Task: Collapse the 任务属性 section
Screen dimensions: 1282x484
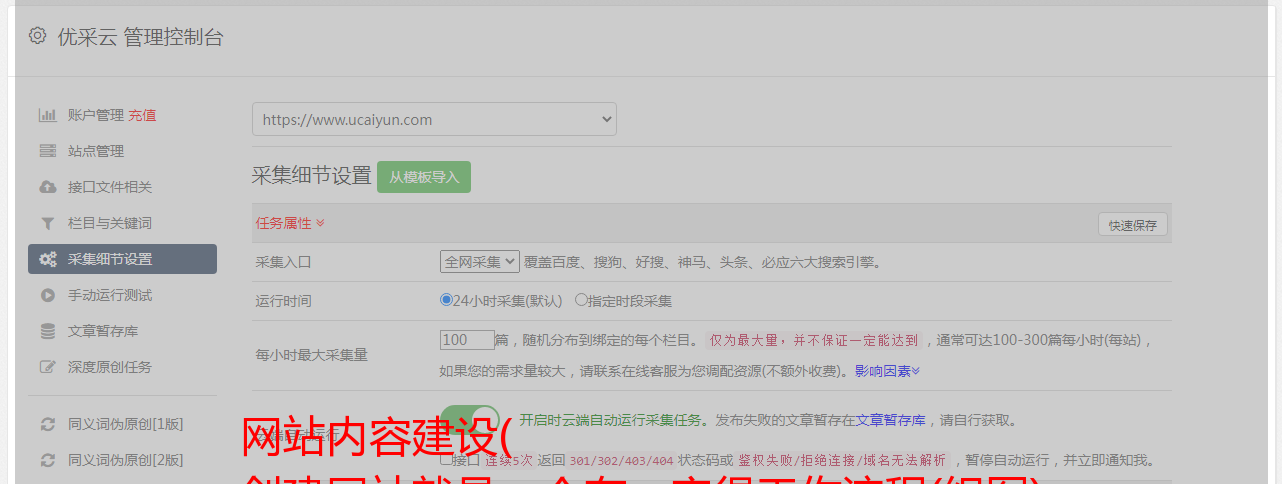Action: 290,223
